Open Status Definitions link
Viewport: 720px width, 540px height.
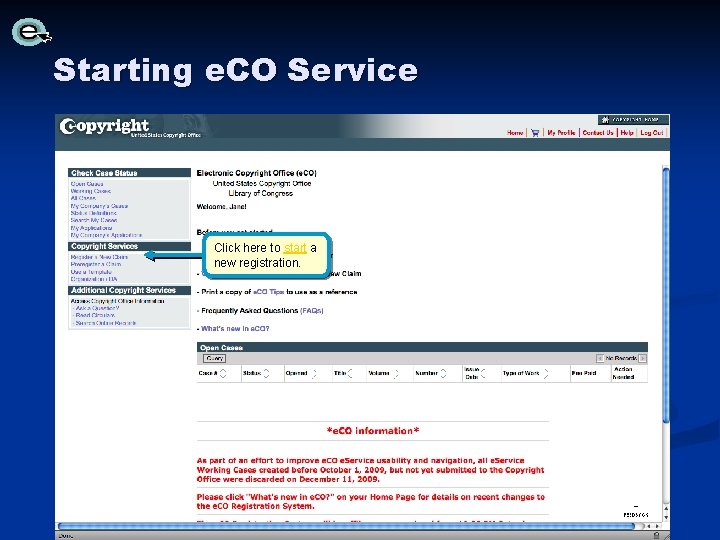tap(94, 213)
